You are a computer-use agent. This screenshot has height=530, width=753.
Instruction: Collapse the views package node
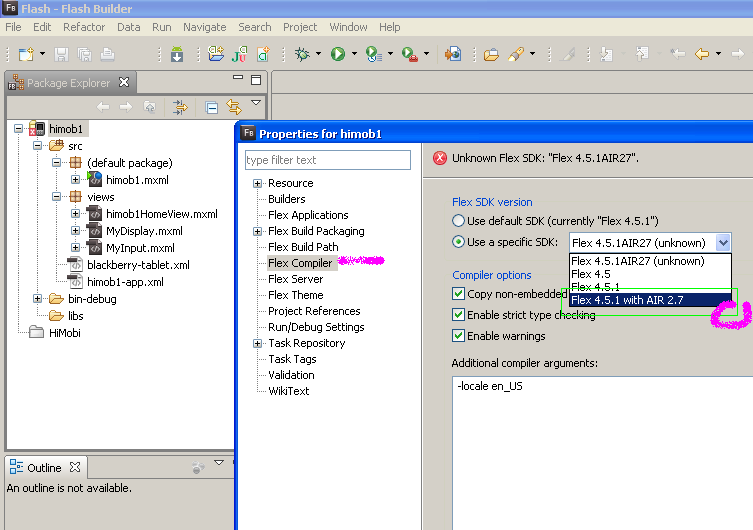(x=56, y=196)
